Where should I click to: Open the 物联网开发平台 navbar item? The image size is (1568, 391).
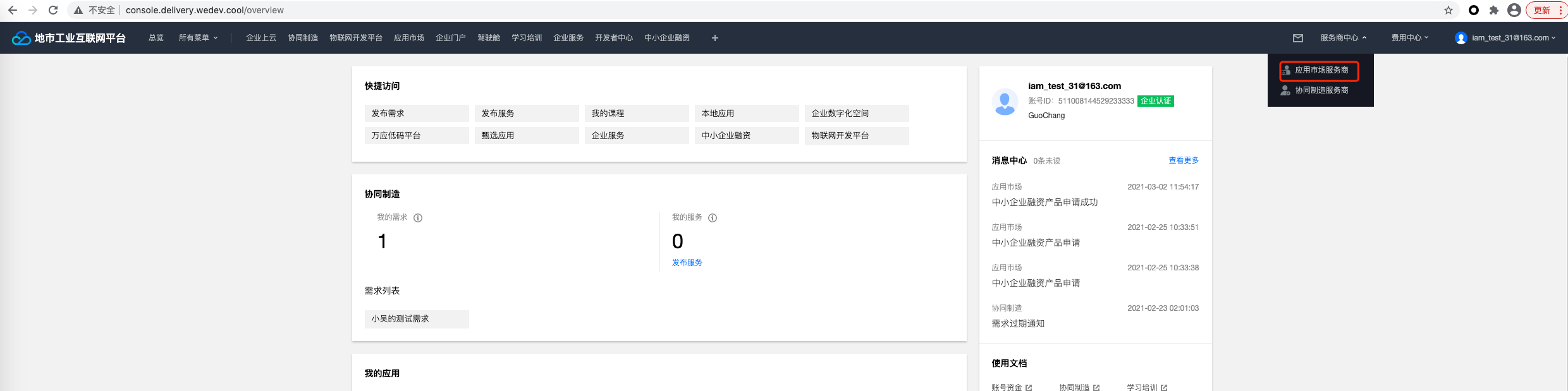[x=356, y=38]
